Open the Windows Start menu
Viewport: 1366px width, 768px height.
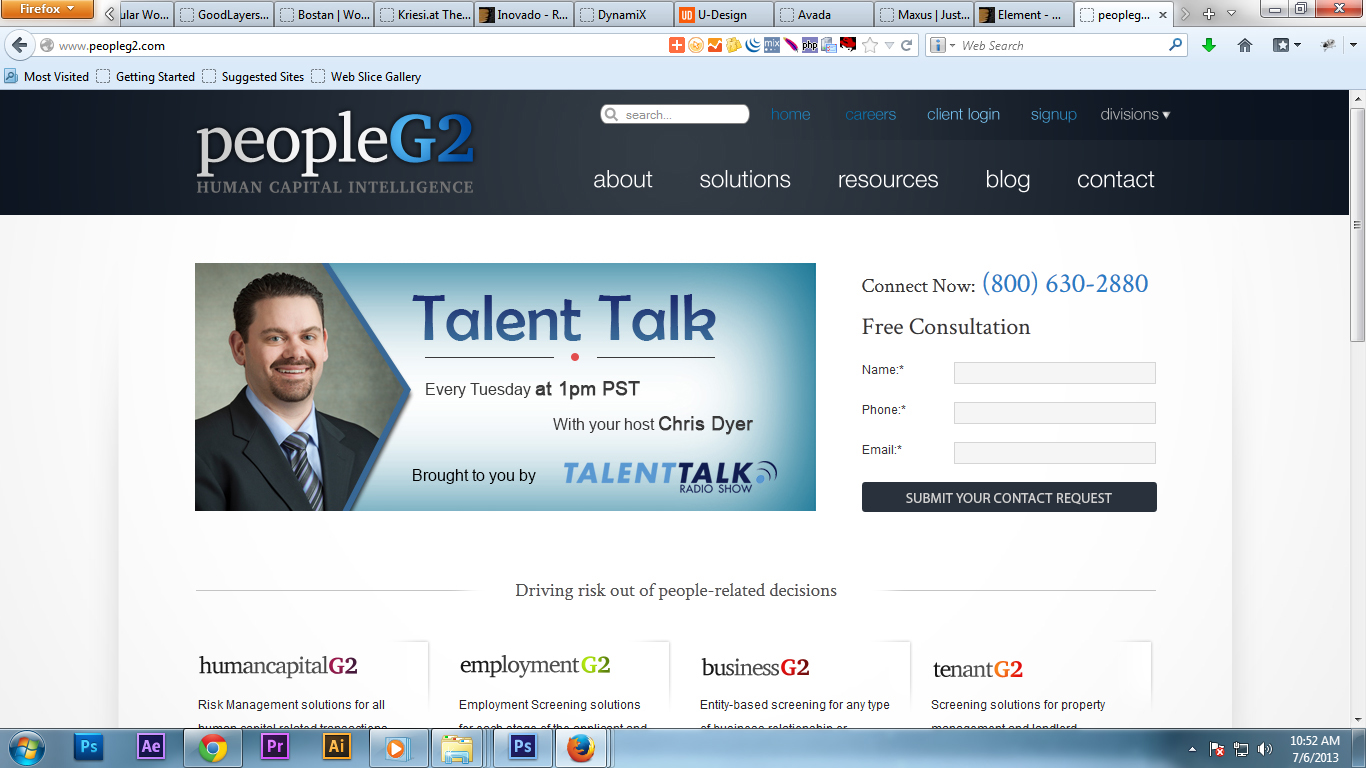pos(24,748)
